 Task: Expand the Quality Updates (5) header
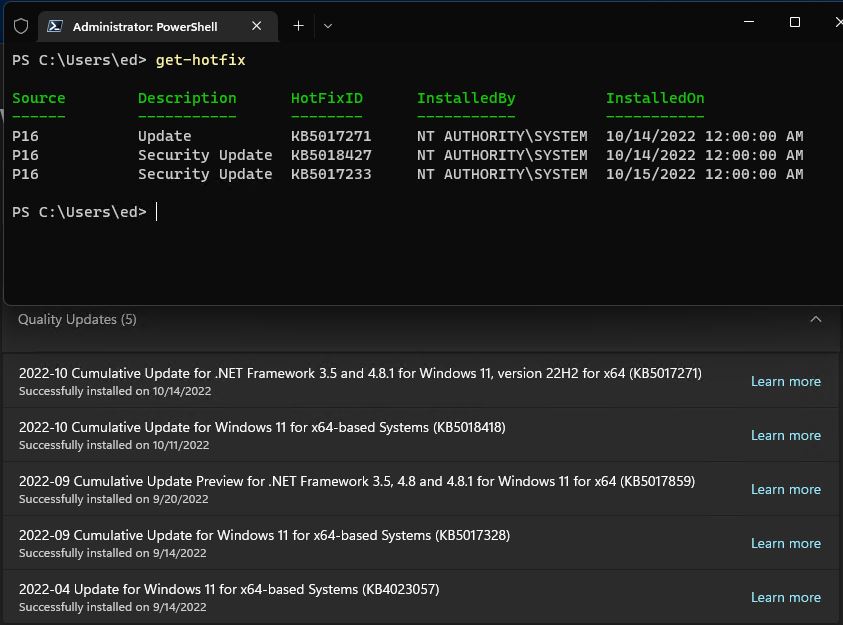point(78,319)
